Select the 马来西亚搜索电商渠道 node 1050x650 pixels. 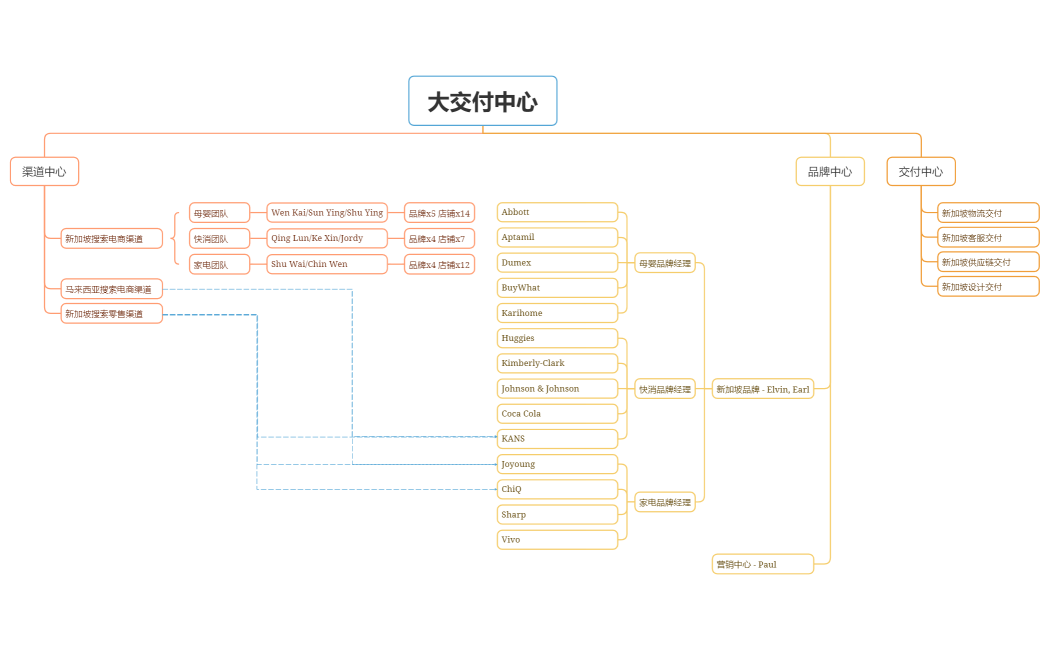coord(111,289)
